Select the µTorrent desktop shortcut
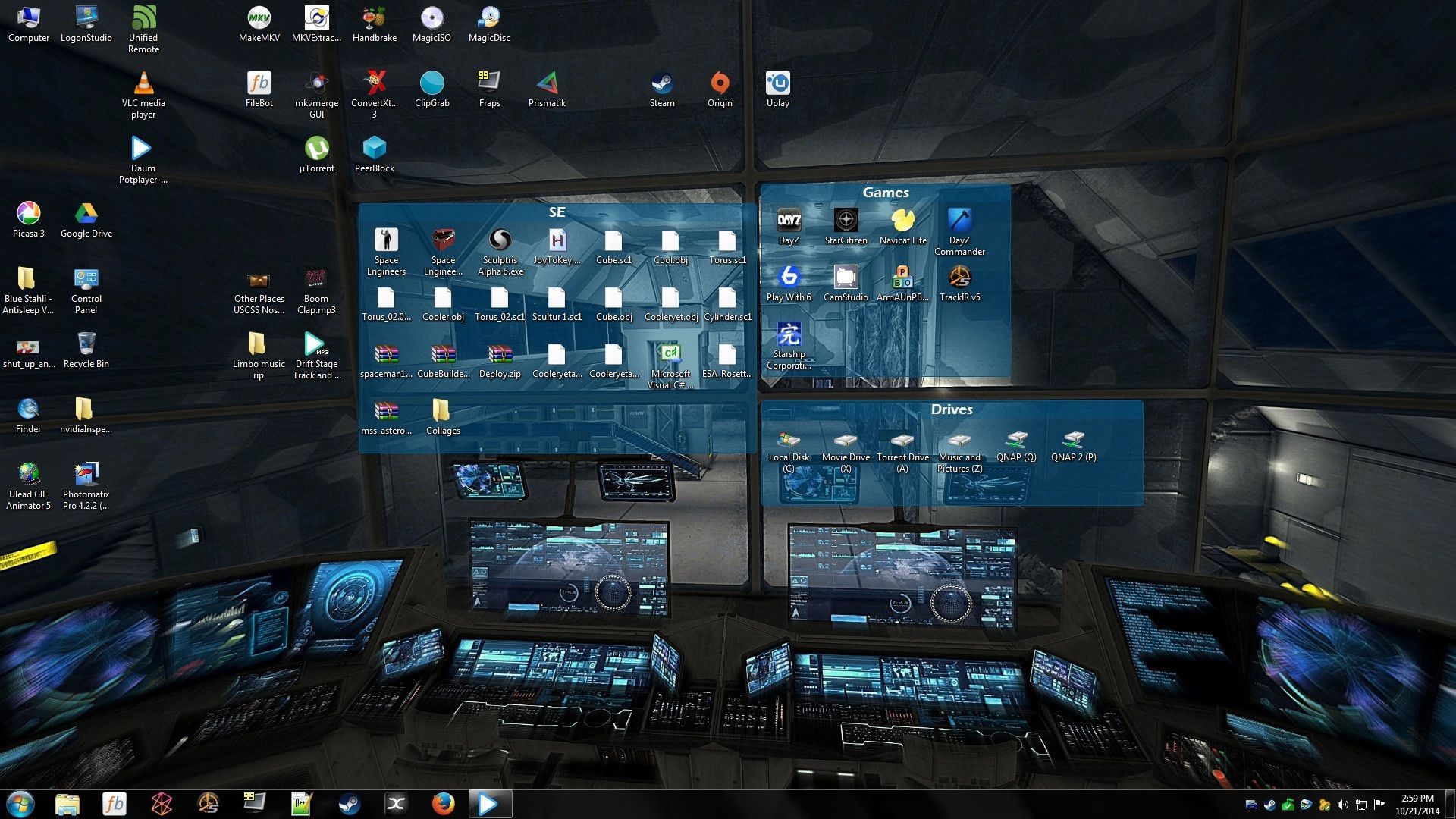 coord(316,149)
